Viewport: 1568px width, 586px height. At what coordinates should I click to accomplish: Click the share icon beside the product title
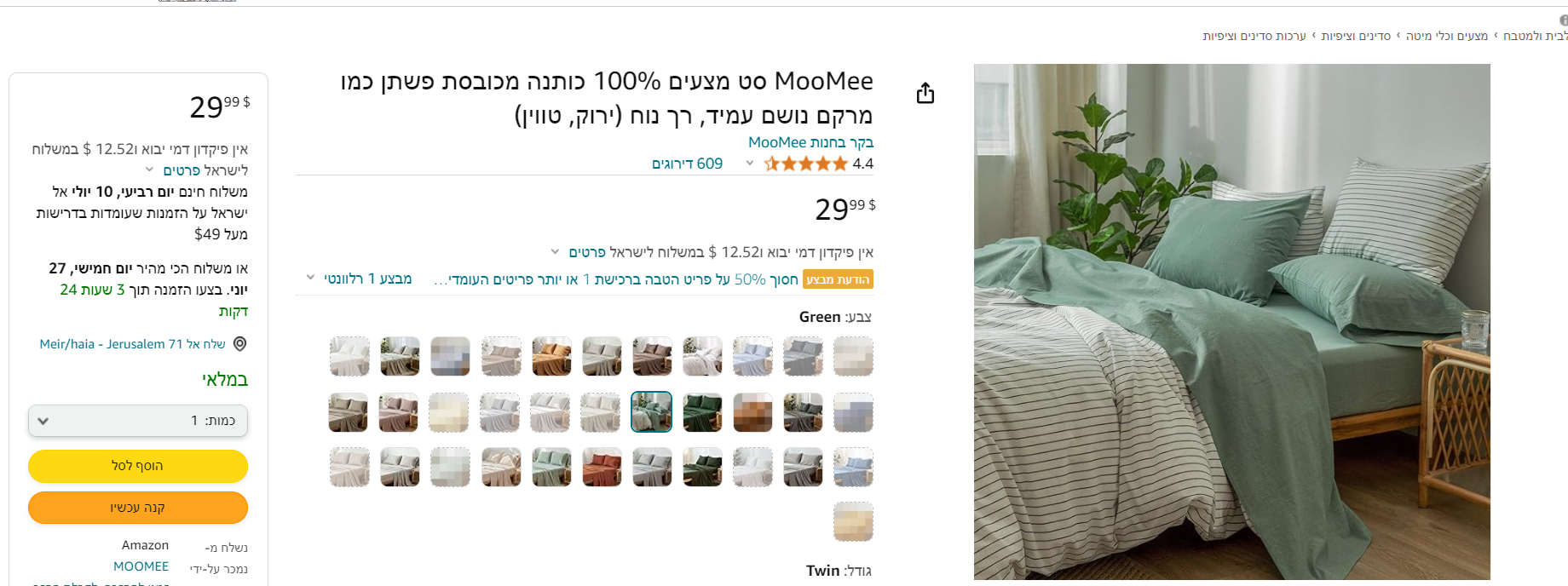tap(925, 93)
